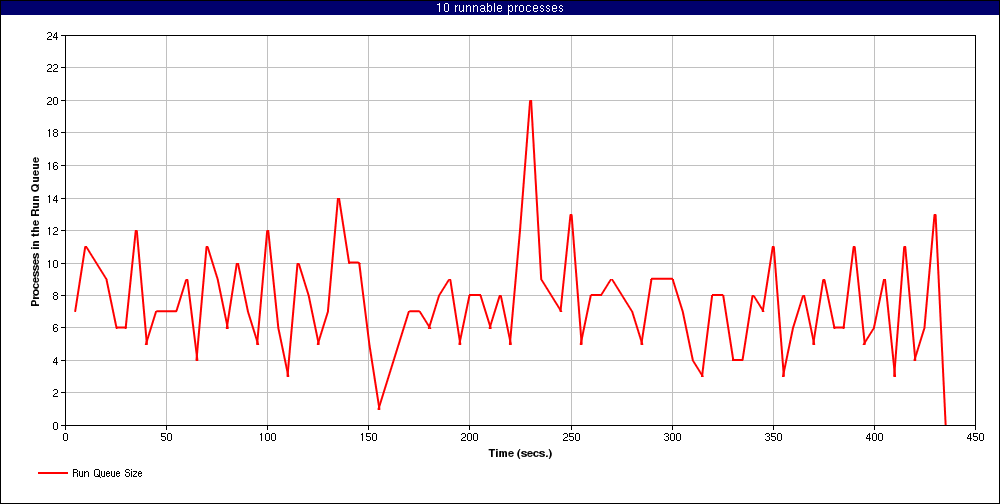Viewport: 1000px width, 504px height.
Task: Click the 13-process peak near 430 seconds
Action: [x=935, y=215]
